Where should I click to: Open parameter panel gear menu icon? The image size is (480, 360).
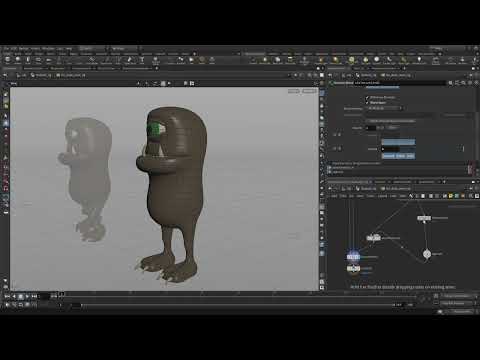click(451, 83)
